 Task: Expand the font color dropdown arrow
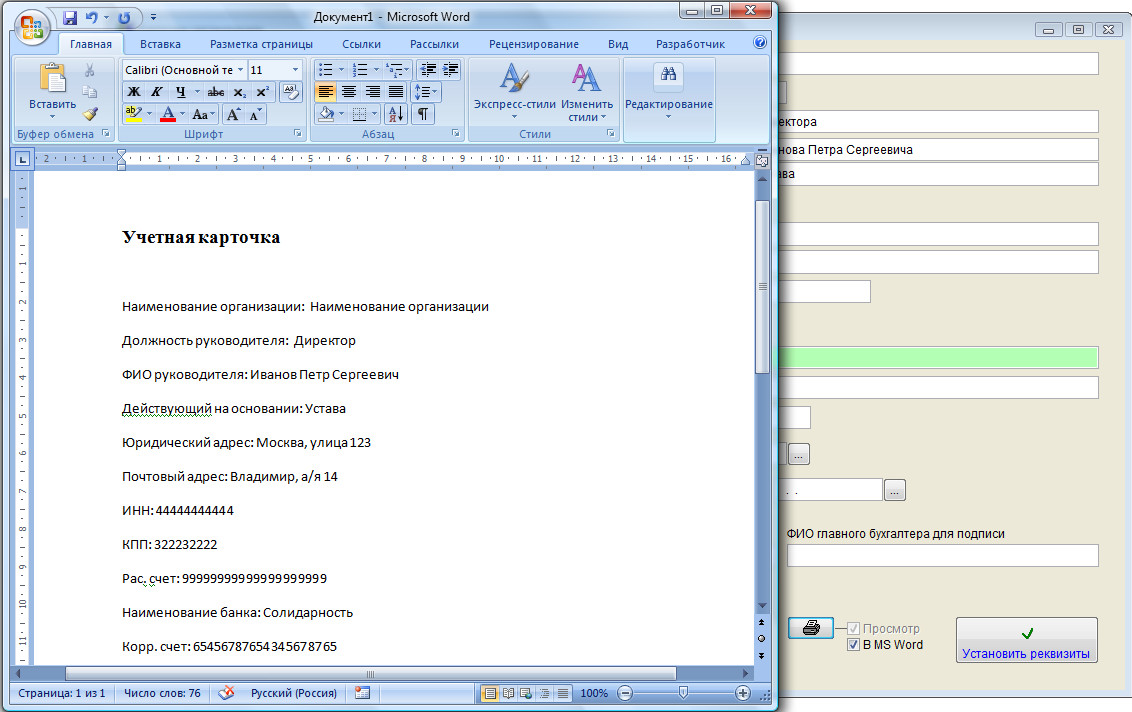[183, 114]
